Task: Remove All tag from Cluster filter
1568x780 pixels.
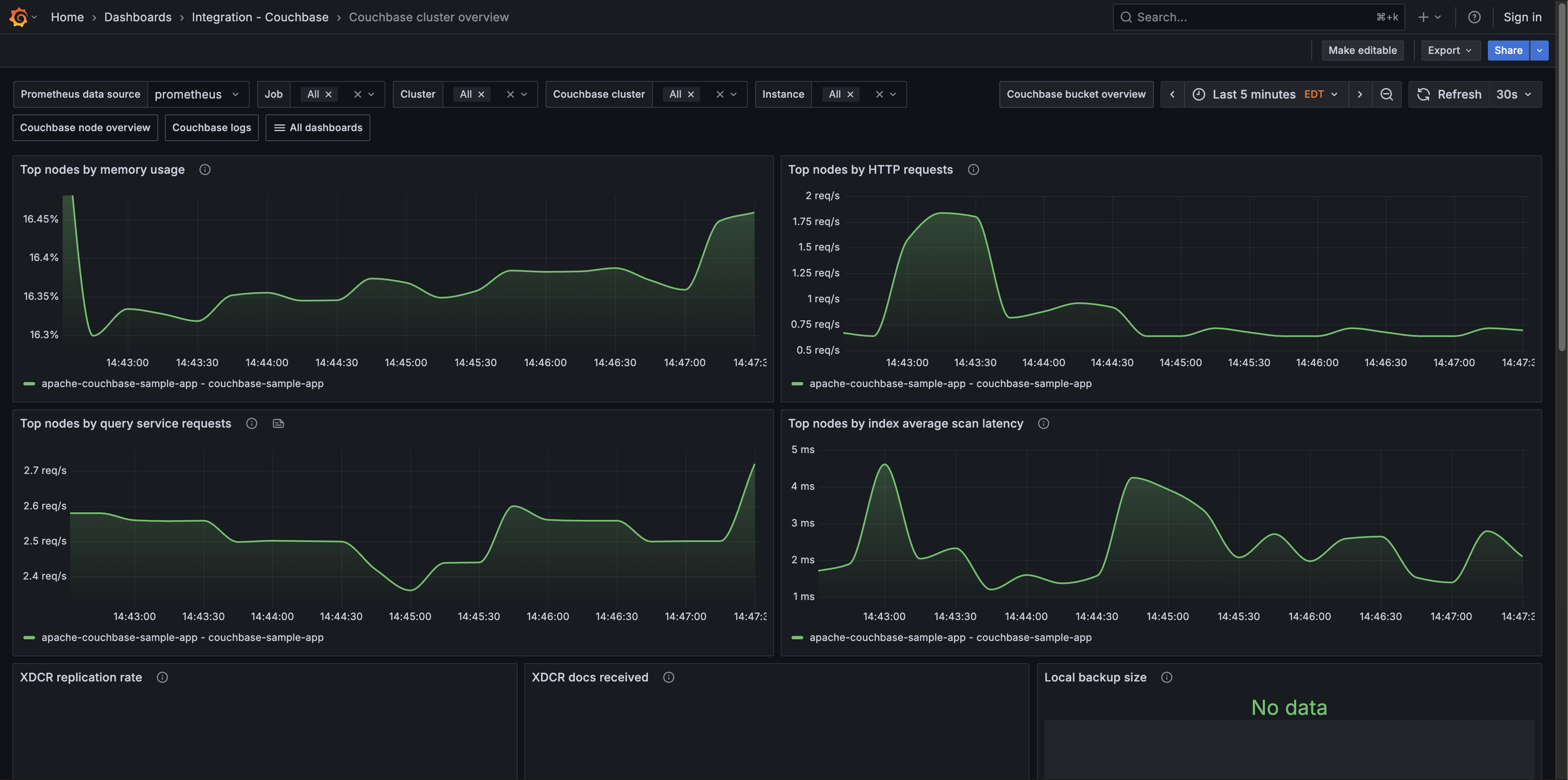Action: point(481,94)
